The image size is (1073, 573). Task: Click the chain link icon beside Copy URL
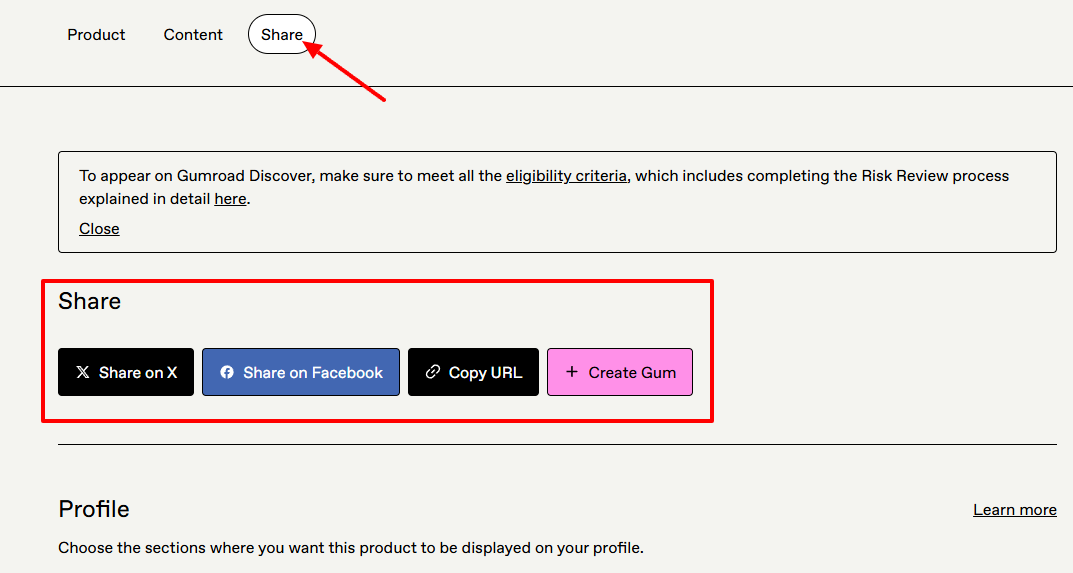[432, 372]
